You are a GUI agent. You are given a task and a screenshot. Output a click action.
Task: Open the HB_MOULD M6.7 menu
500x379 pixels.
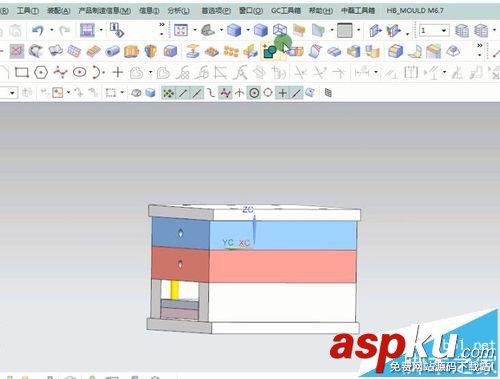click(415, 11)
